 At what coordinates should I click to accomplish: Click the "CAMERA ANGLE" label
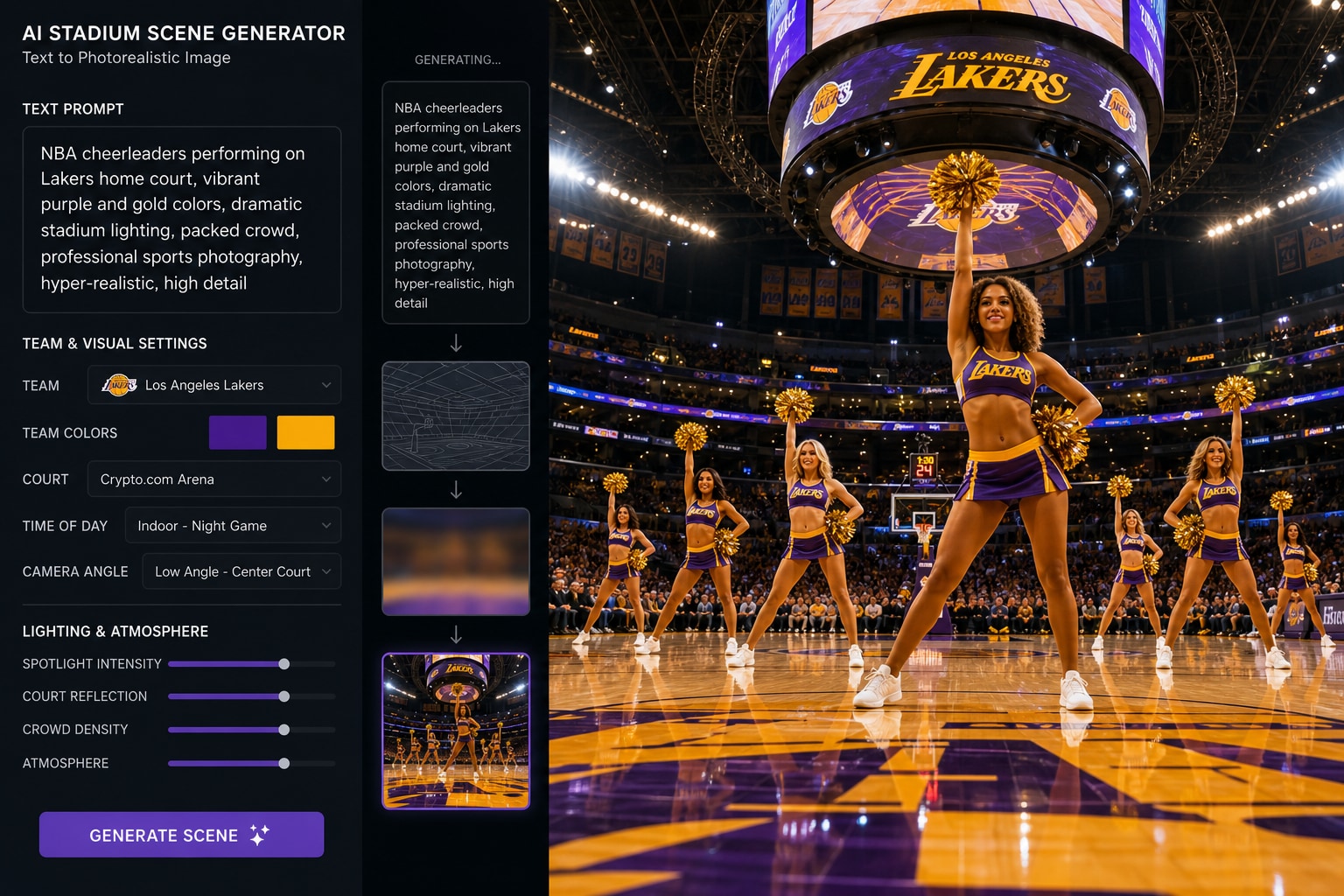(x=75, y=571)
